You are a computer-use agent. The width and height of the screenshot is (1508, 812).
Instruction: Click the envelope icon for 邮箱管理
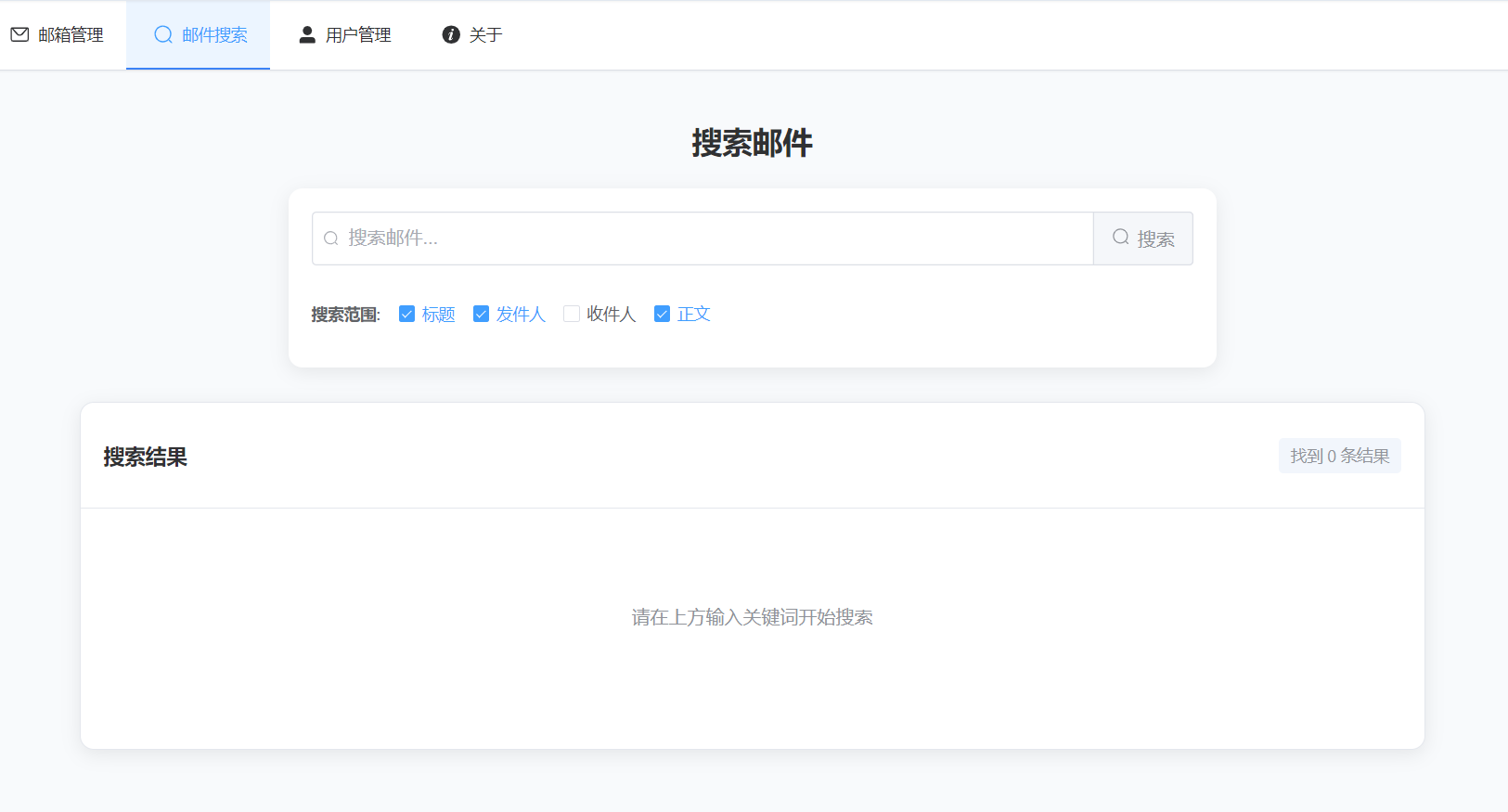tap(19, 34)
